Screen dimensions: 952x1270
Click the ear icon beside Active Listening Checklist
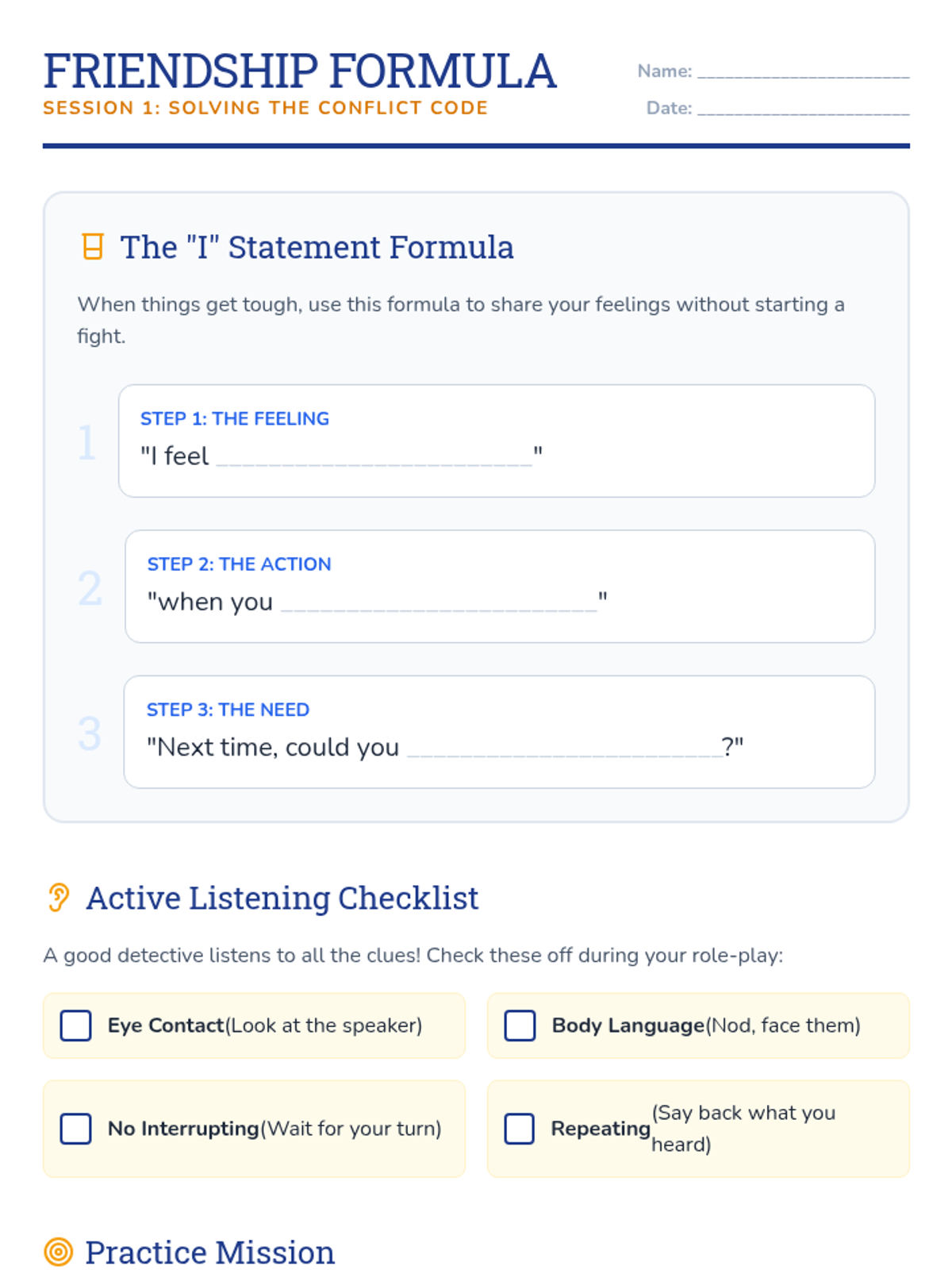click(59, 898)
